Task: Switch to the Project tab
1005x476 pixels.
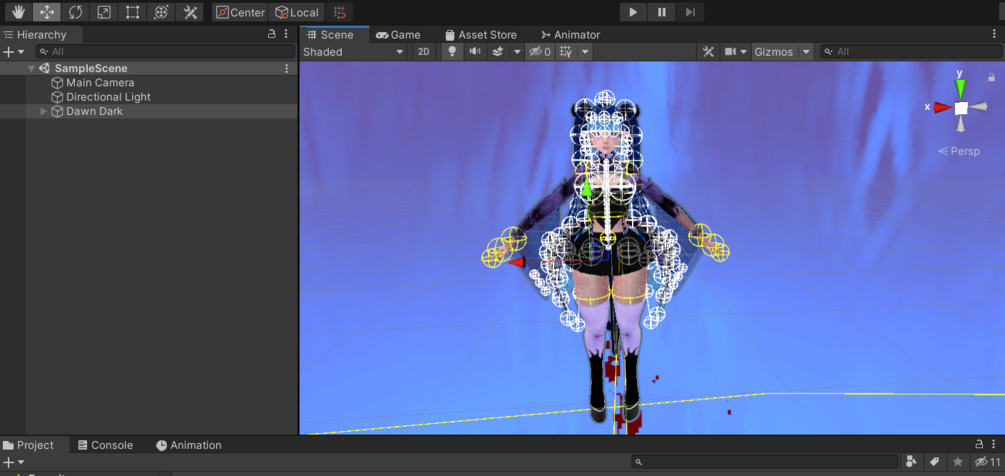Action: [28, 445]
